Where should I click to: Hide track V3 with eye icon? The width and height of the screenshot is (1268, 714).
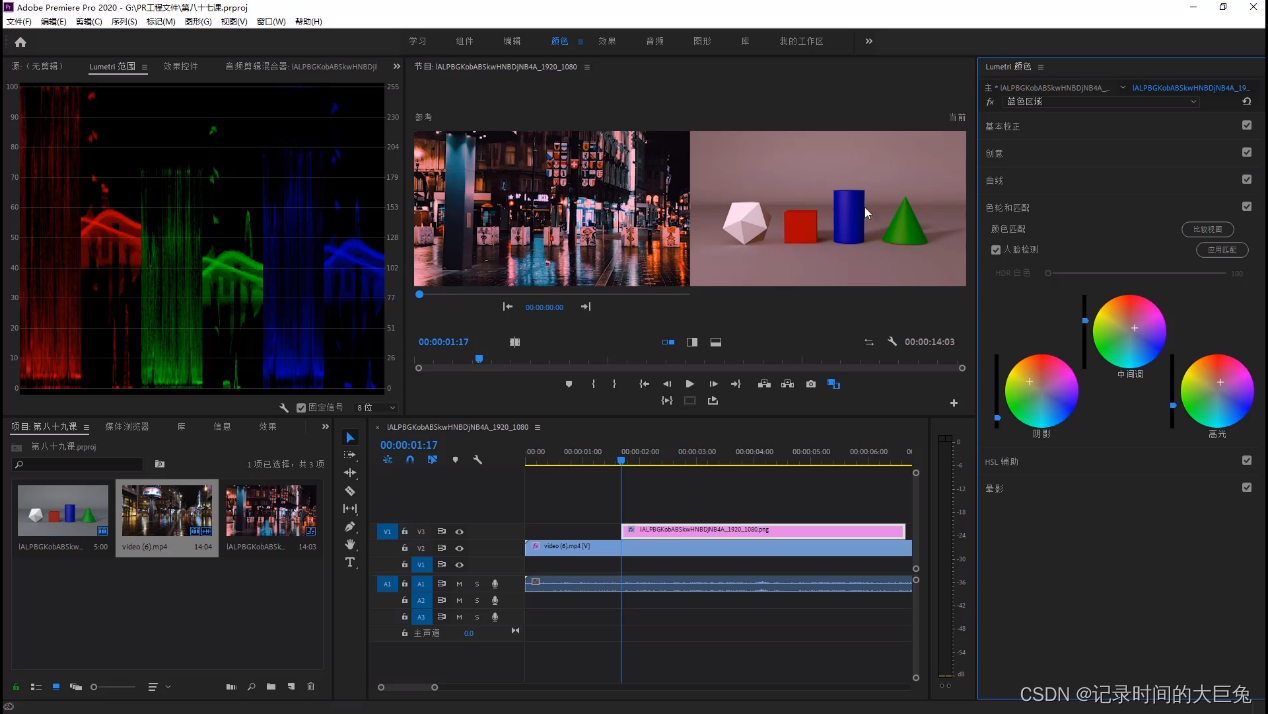459,532
